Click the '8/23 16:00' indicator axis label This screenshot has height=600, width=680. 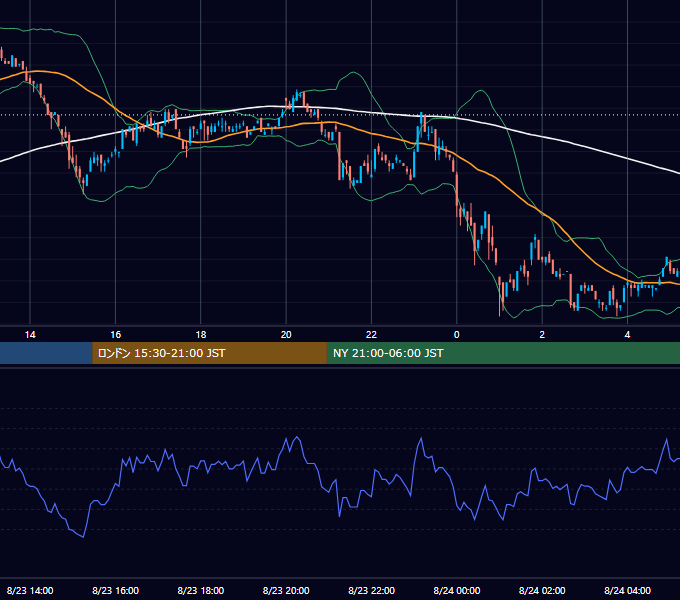[x=115, y=590]
